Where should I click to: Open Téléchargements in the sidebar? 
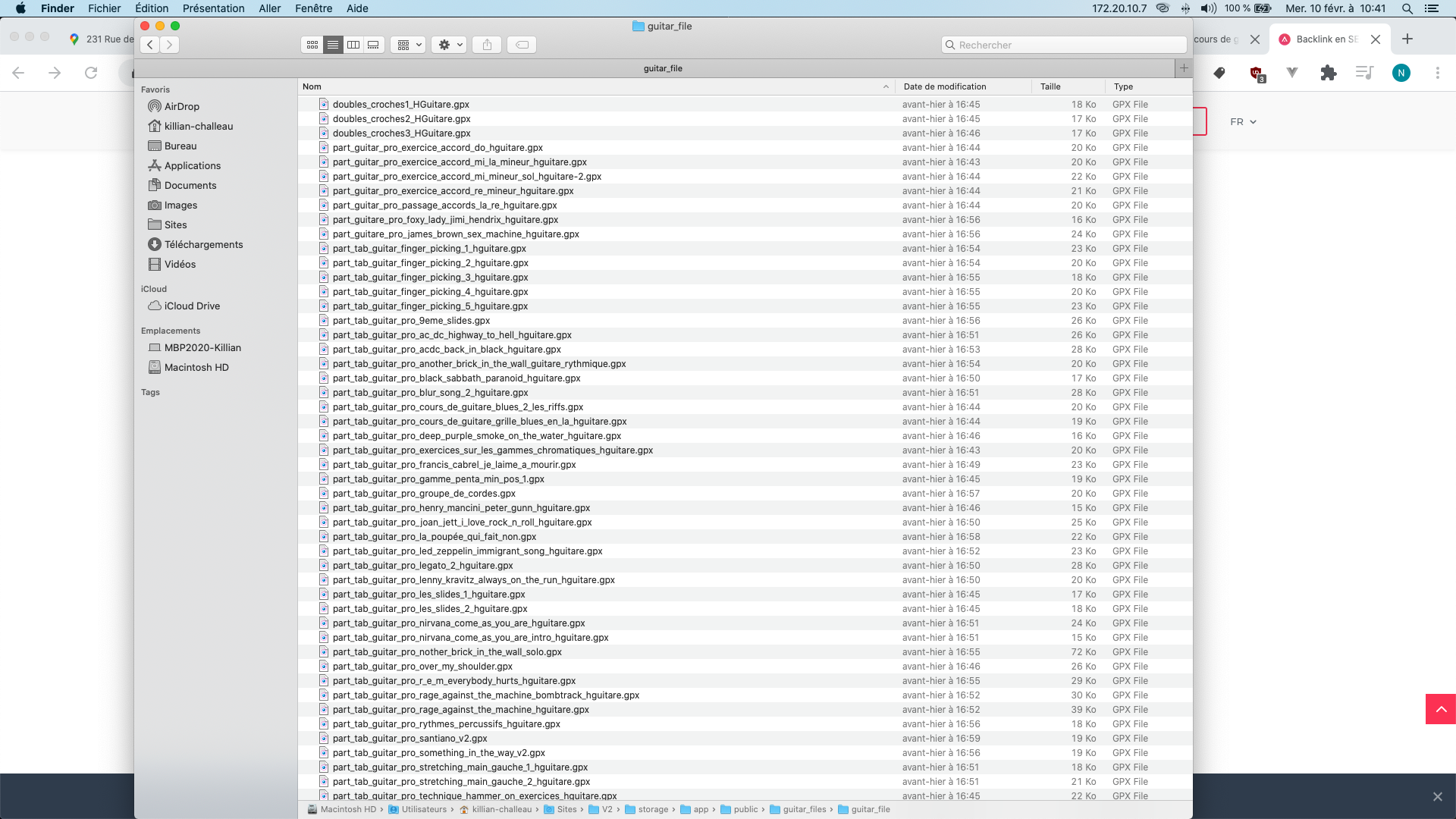click(203, 245)
